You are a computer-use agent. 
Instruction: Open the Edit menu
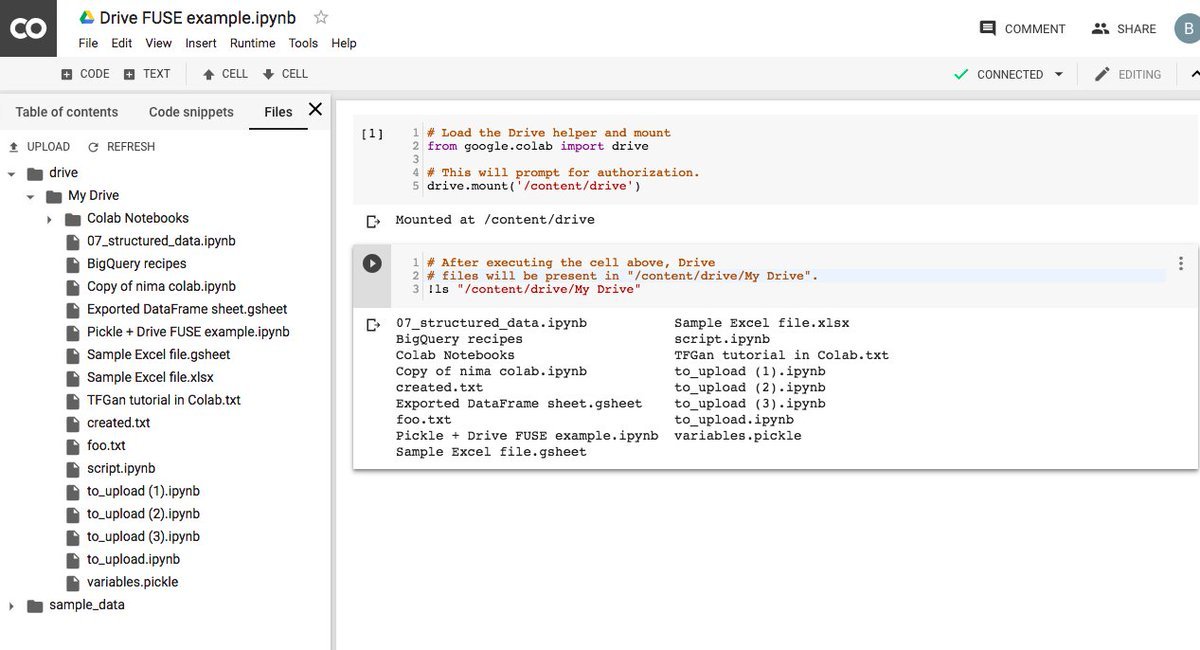point(122,43)
